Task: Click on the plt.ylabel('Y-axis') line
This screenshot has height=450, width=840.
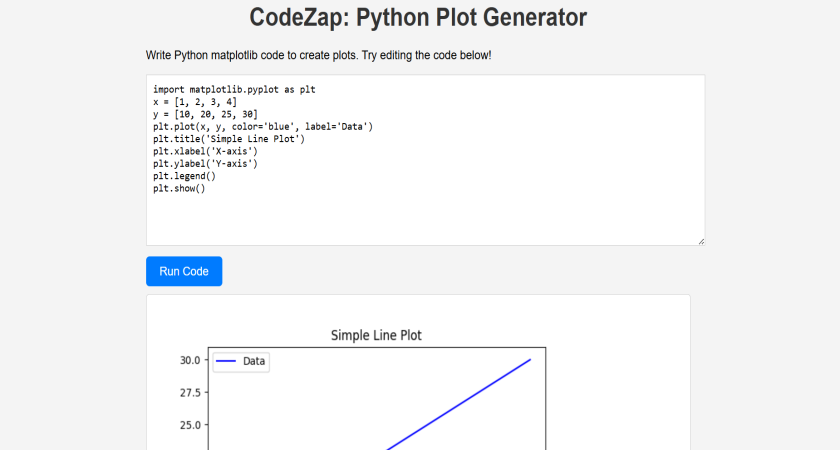Action: pyautogui.click(x=205, y=163)
